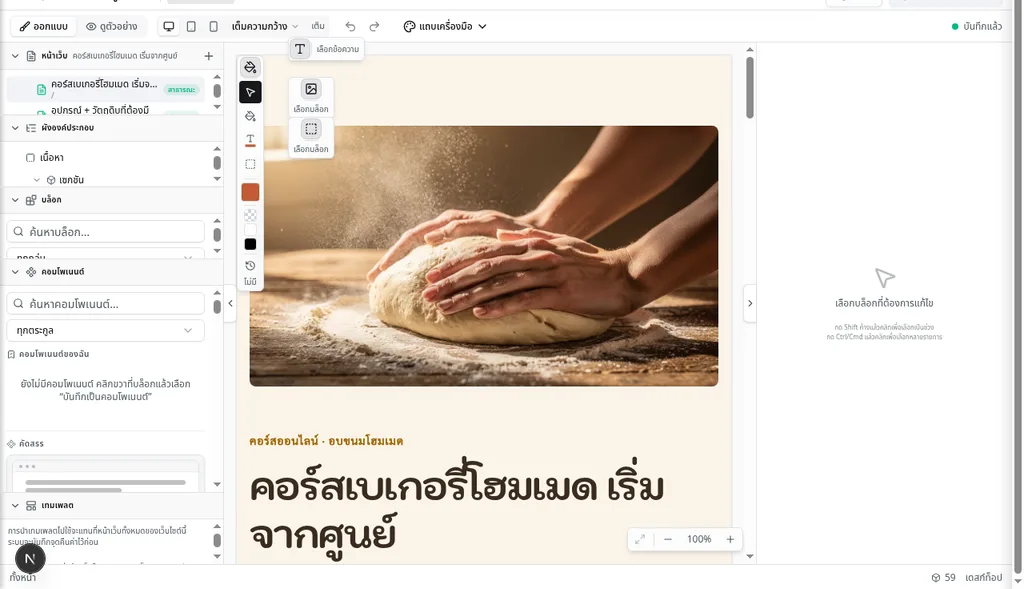Click the image icon เลือกบล็อก chip
Viewport: 1024px width, 589px height.
(x=311, y=97)
